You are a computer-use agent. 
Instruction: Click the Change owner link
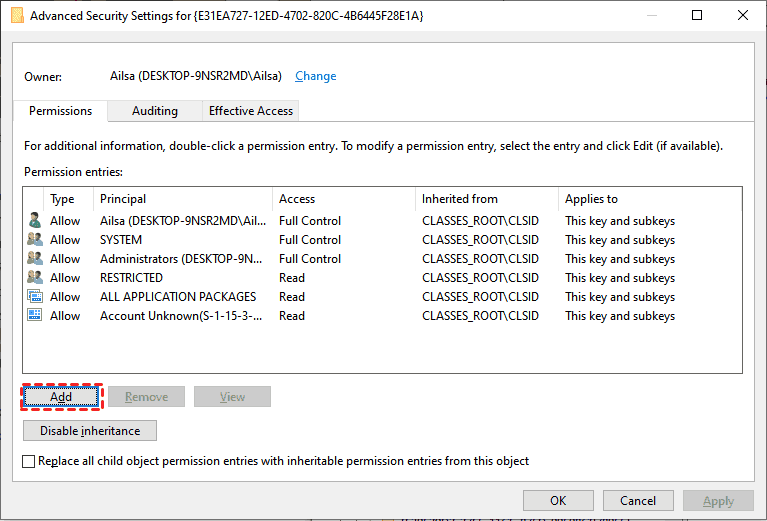316,76
